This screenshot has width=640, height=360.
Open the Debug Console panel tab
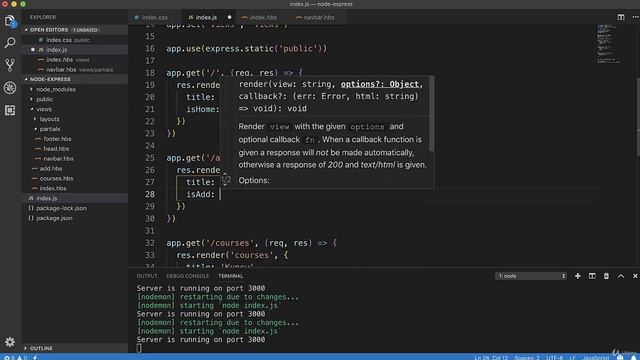coord(187,276)
